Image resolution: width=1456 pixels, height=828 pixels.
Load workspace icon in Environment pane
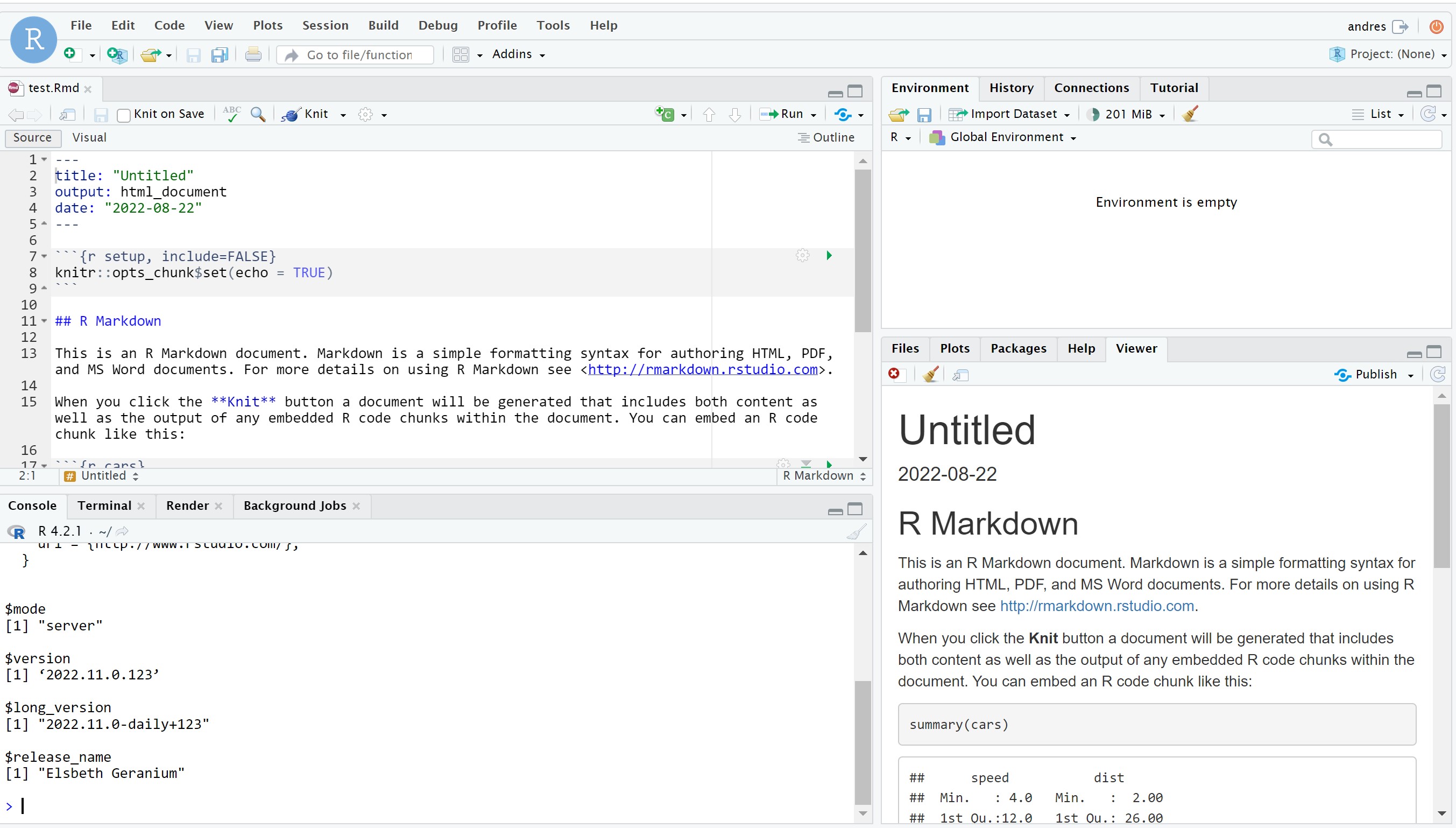coord(899,114)
